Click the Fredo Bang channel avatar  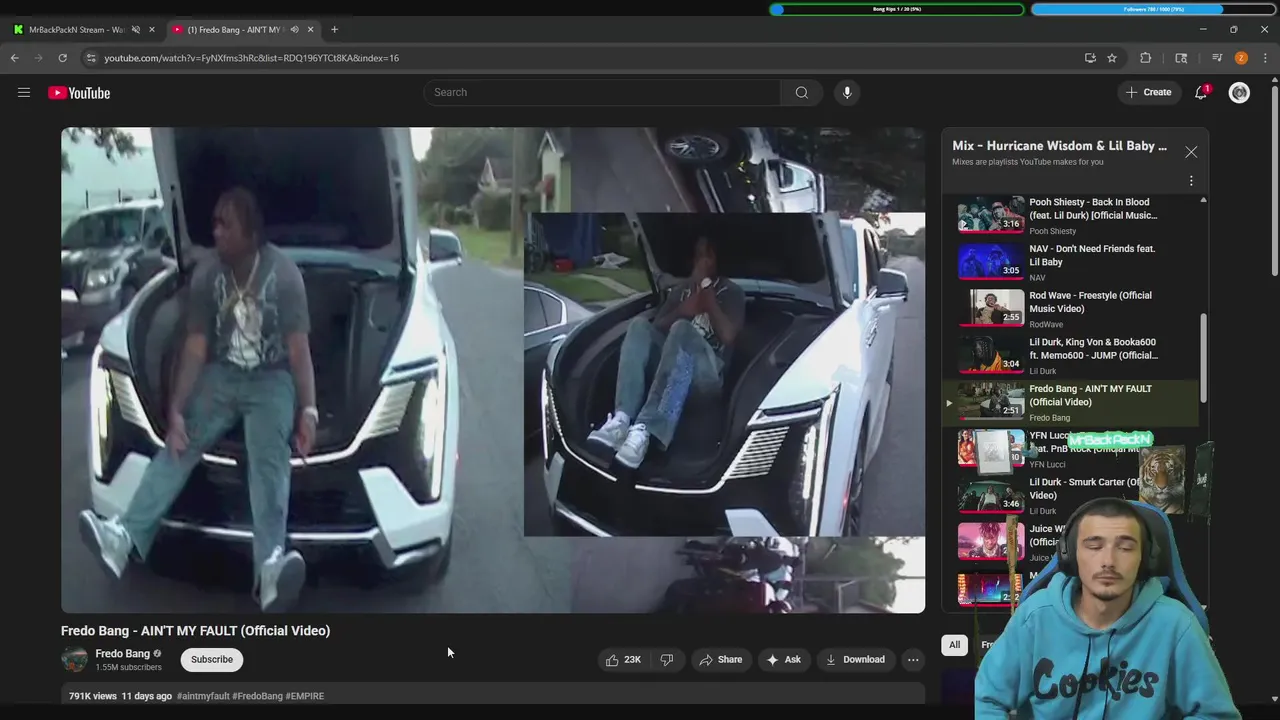tap(75, 660)
